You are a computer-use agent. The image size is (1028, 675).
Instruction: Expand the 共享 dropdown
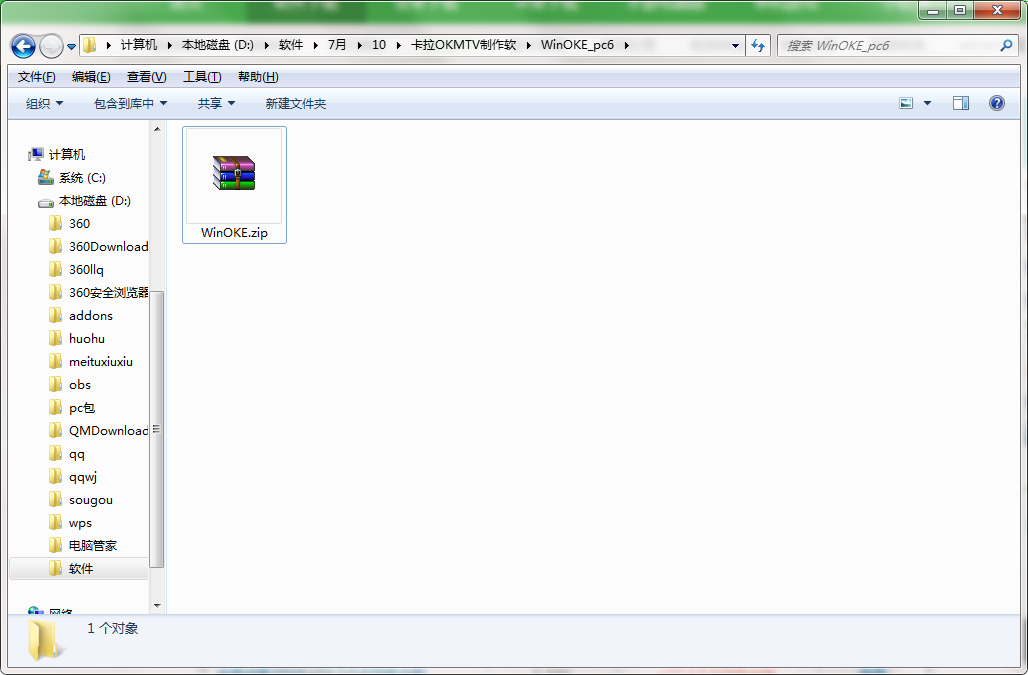216,104
